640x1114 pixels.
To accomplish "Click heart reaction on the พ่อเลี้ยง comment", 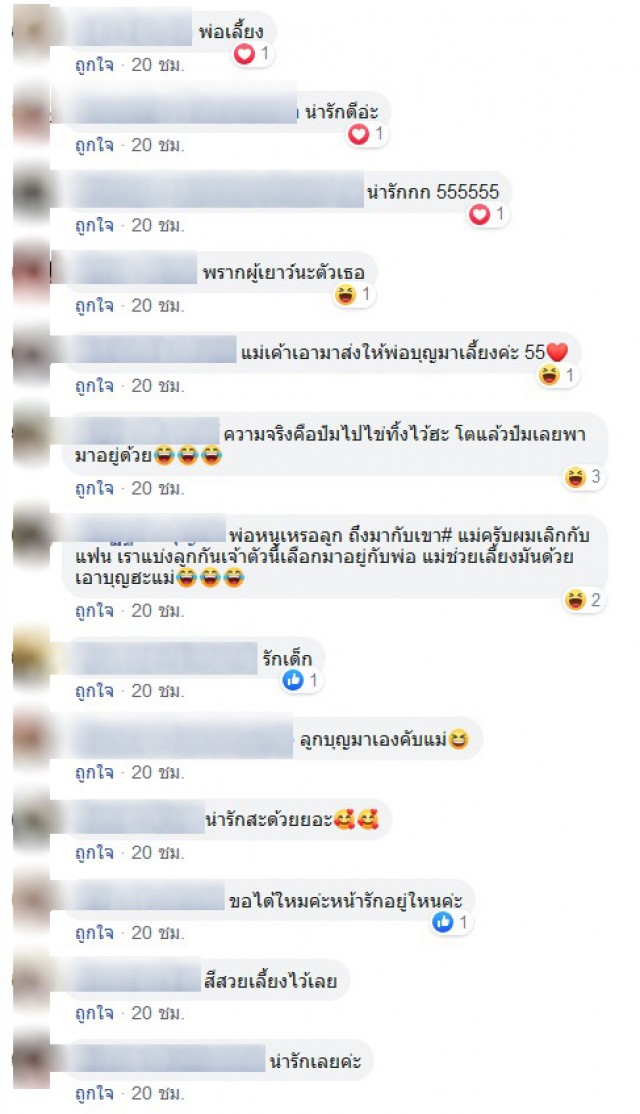I will pos(244,54).
